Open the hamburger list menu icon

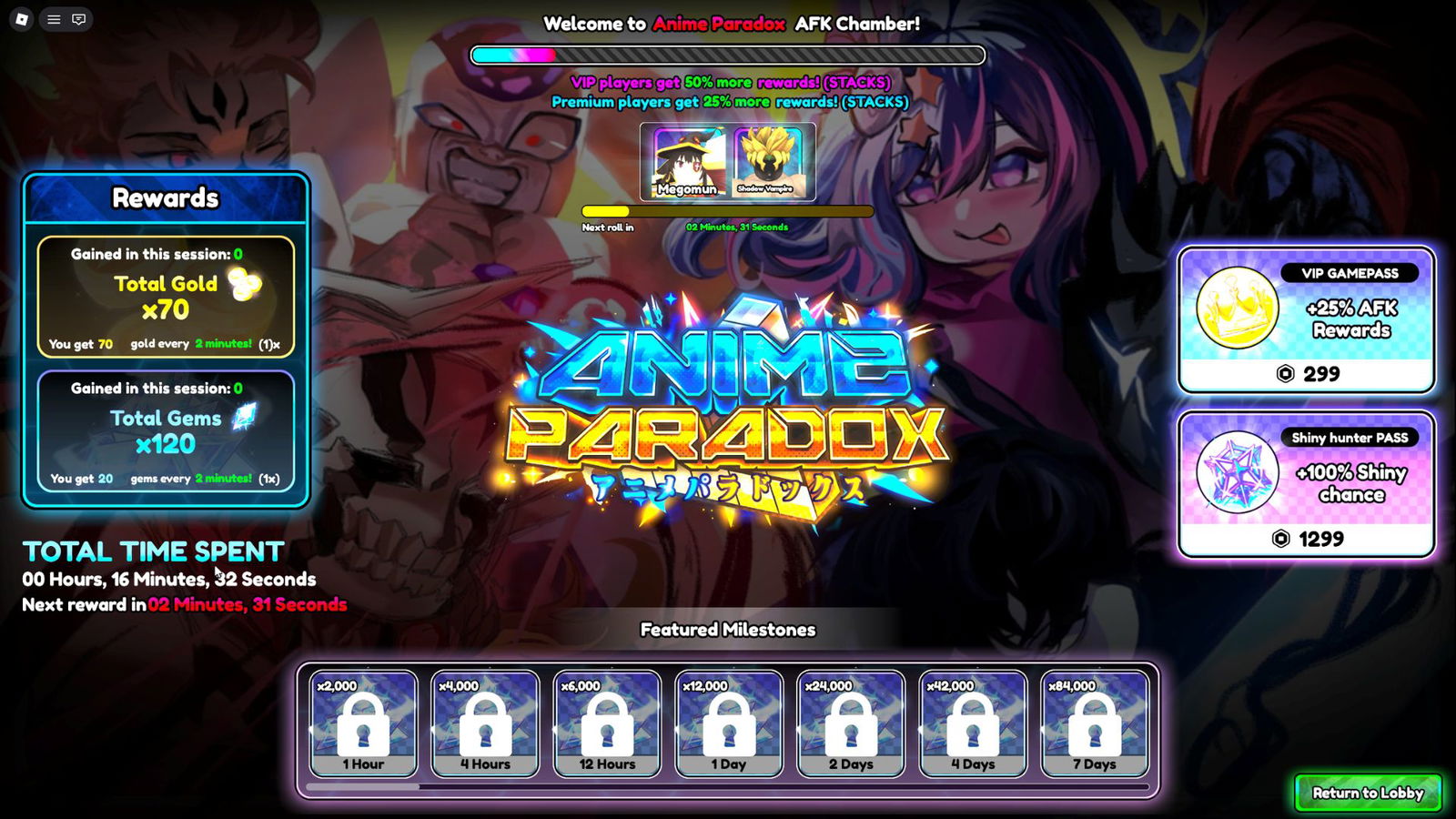pos(54,19)
